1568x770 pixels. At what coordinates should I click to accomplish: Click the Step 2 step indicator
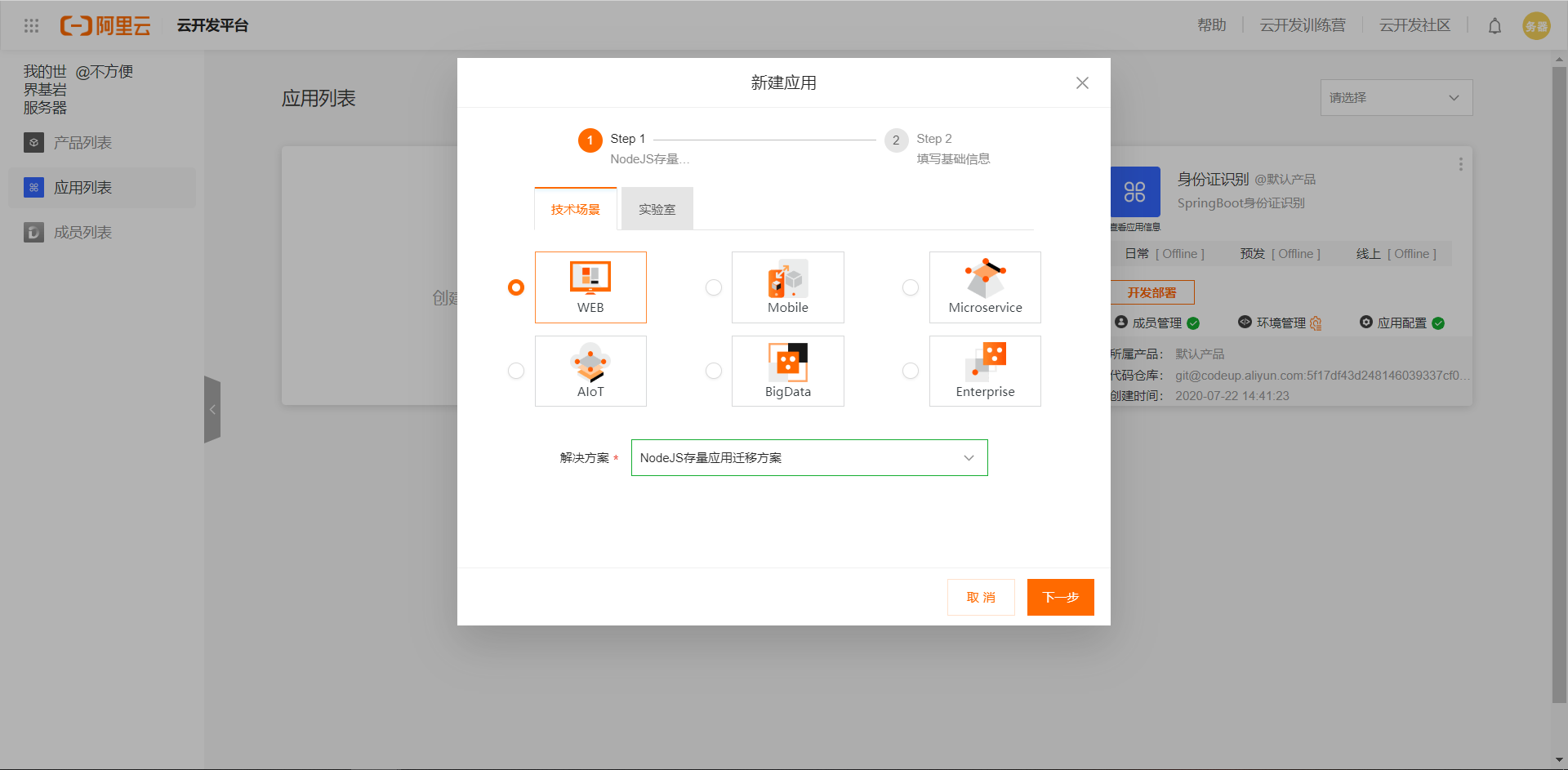tap(897, 140)
